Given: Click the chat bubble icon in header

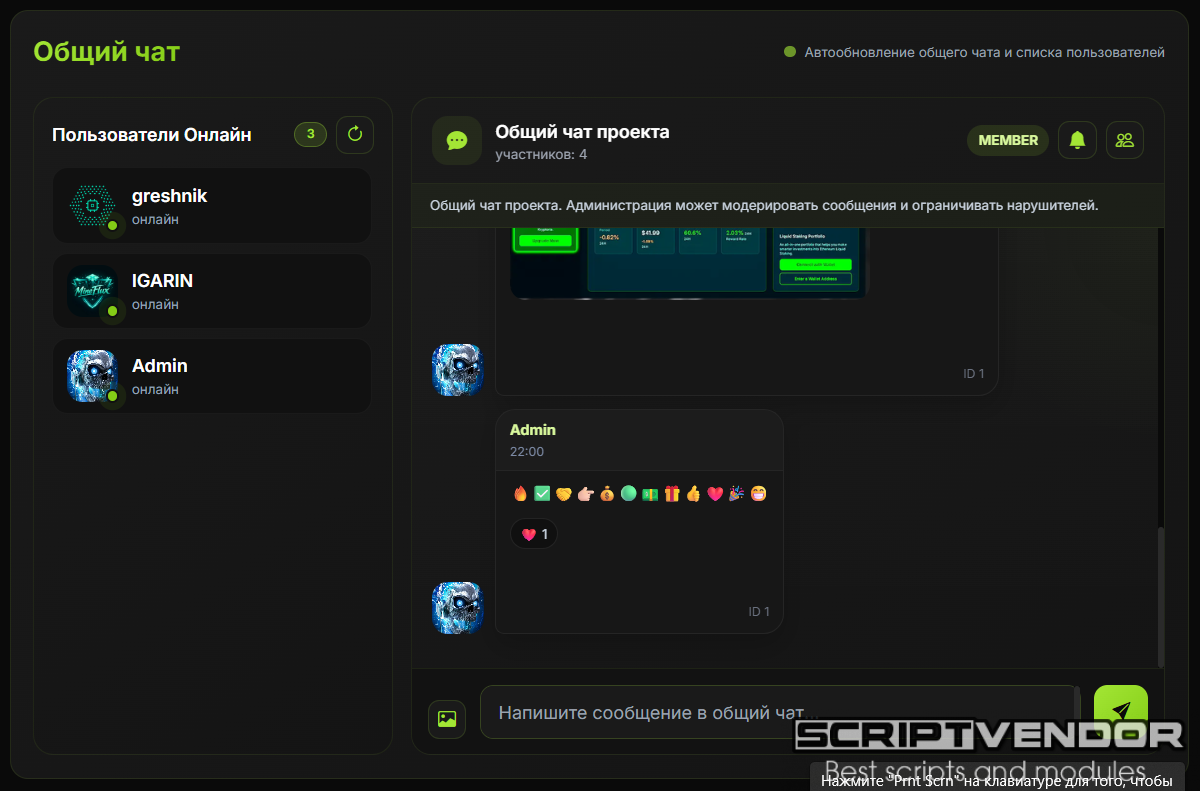Looking at the screenshot, I should coord(457,140).
